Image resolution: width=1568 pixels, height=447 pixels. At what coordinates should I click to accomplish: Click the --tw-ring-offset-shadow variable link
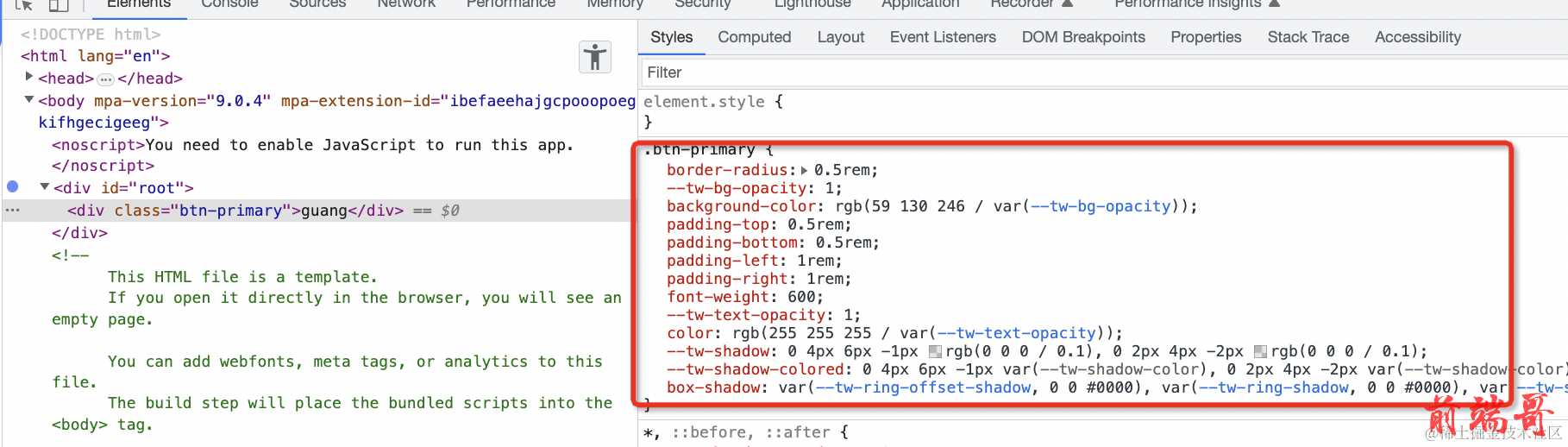click(923, 387)
